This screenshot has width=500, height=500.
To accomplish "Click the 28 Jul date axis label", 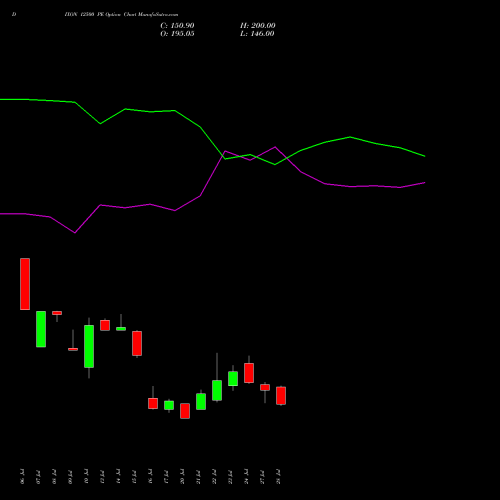I will tap(278, 477).
